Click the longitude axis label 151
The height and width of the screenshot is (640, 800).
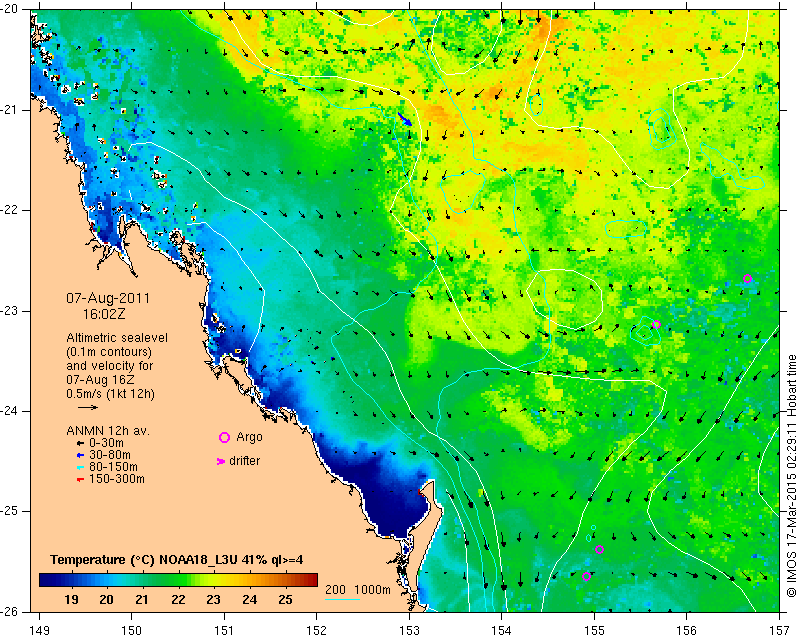(224, 631)
